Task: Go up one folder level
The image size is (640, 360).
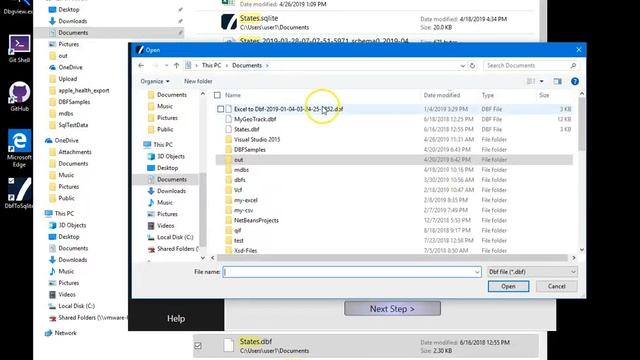Action: [x=176, y=65]
